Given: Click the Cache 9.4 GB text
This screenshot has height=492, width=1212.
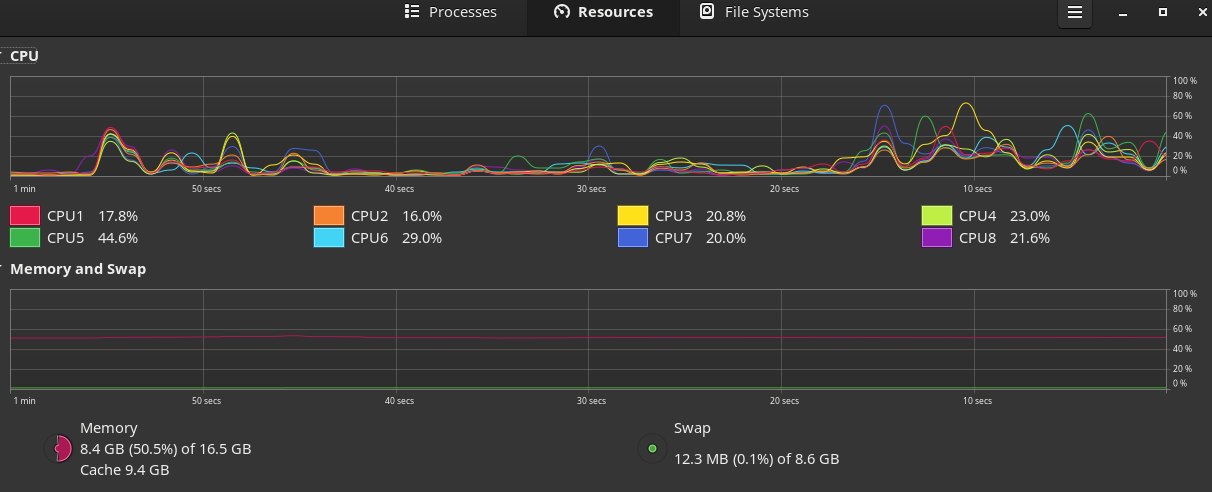Looking at the screenshot, I should [124, 469].
